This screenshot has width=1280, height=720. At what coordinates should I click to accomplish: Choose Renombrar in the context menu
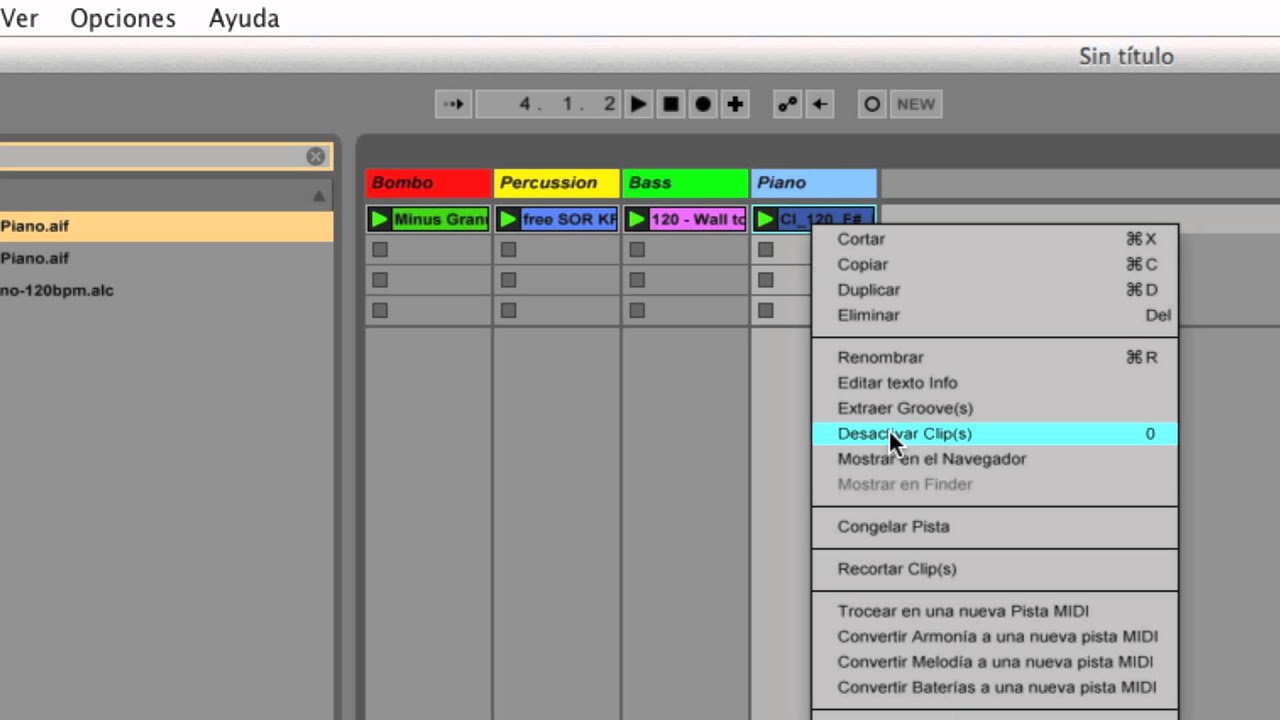coord(994,357)
